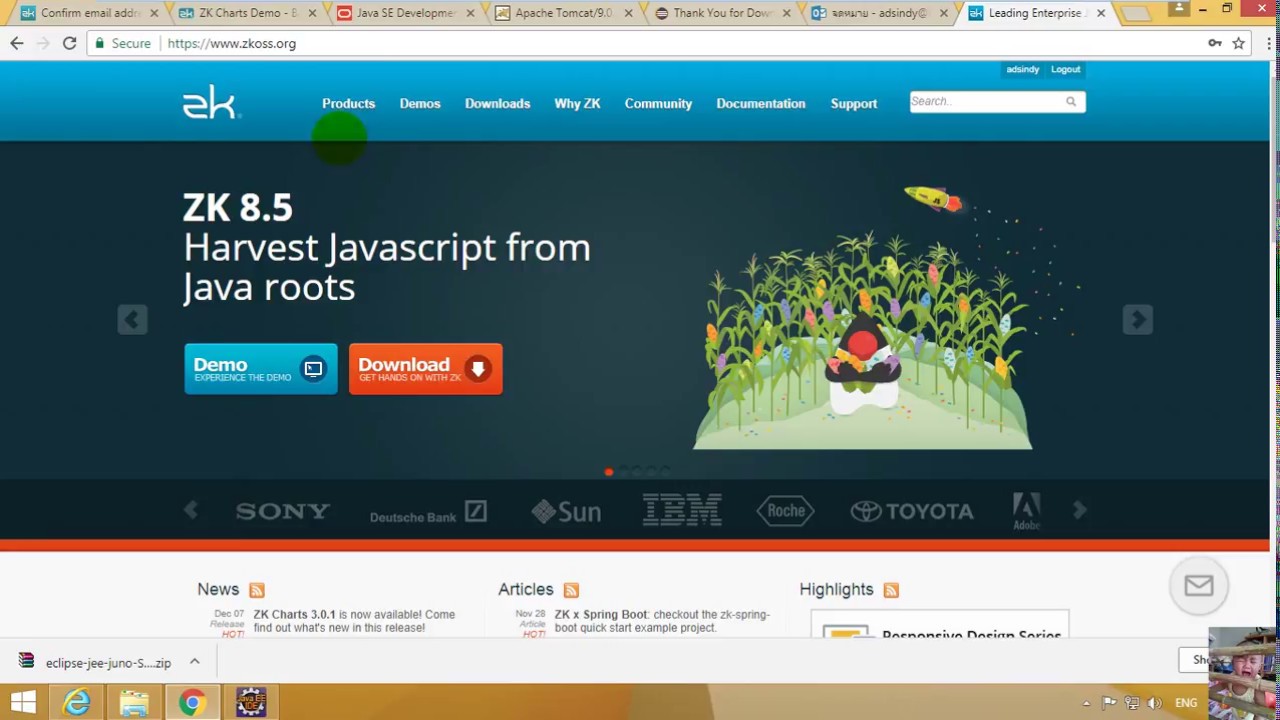Click the ENG language indicator
The height and width of the screenshot is (720, 1280).
[x=1186, y=703]
